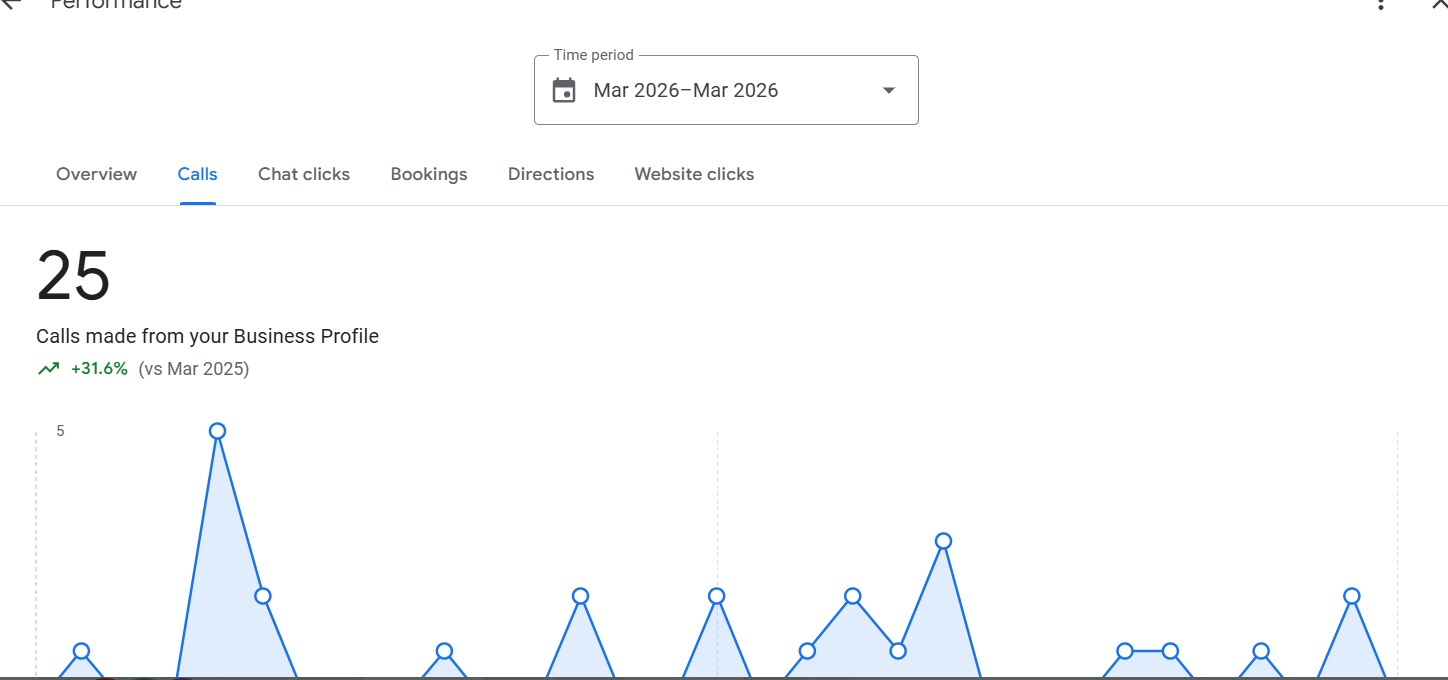Click the green upward trend arrow icon

[x=47, y=368]
